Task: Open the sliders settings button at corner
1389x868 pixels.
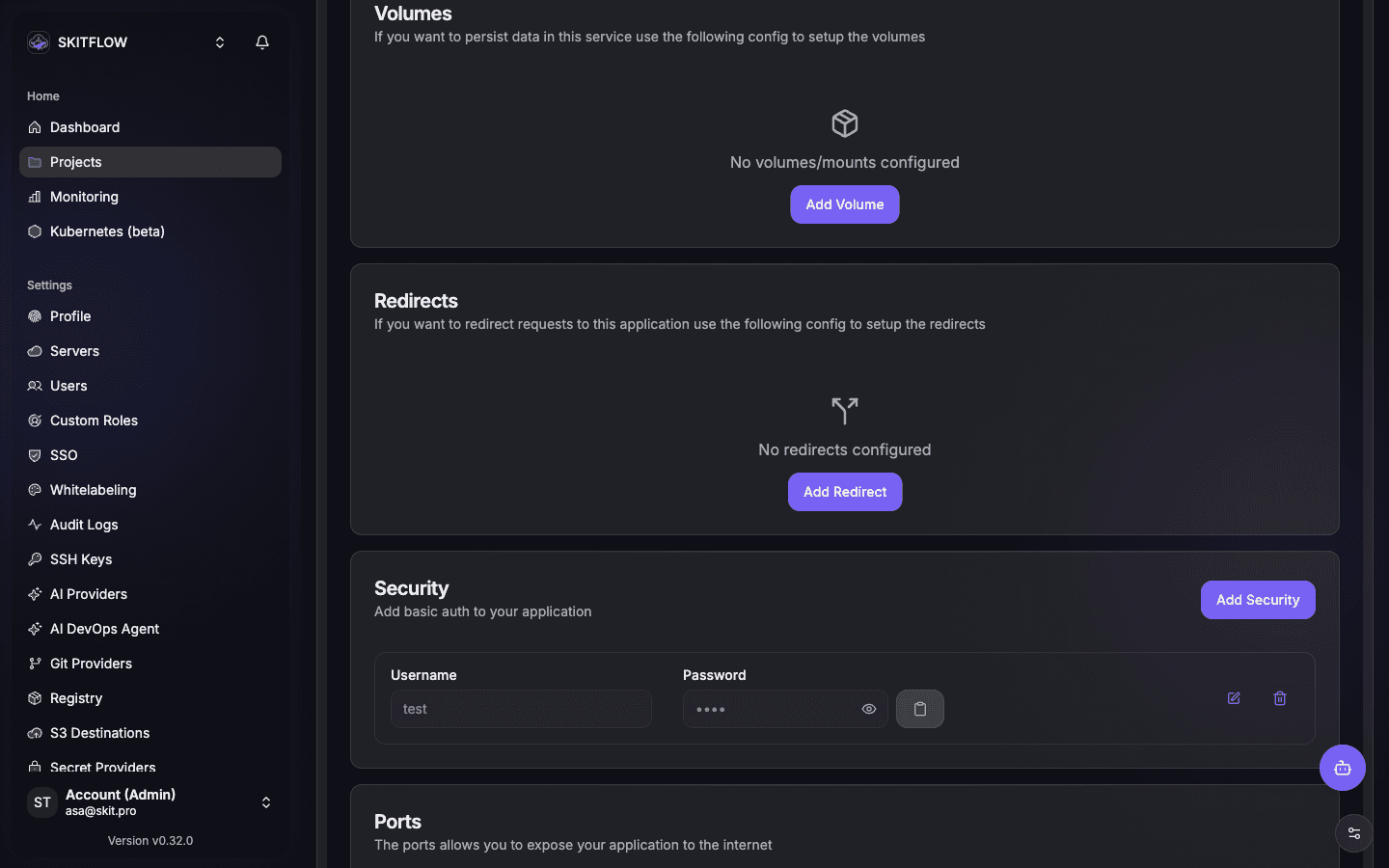Action: [1354, 833]
